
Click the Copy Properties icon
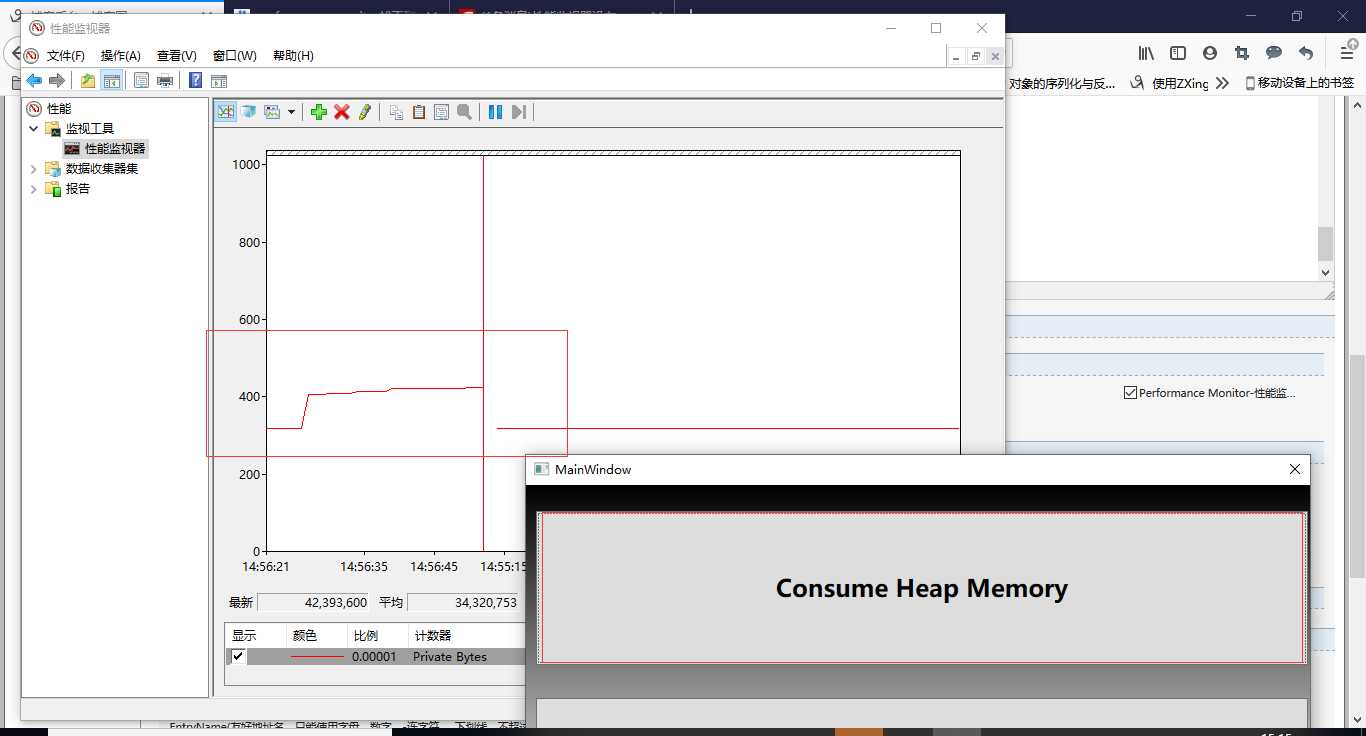point(396,112)
